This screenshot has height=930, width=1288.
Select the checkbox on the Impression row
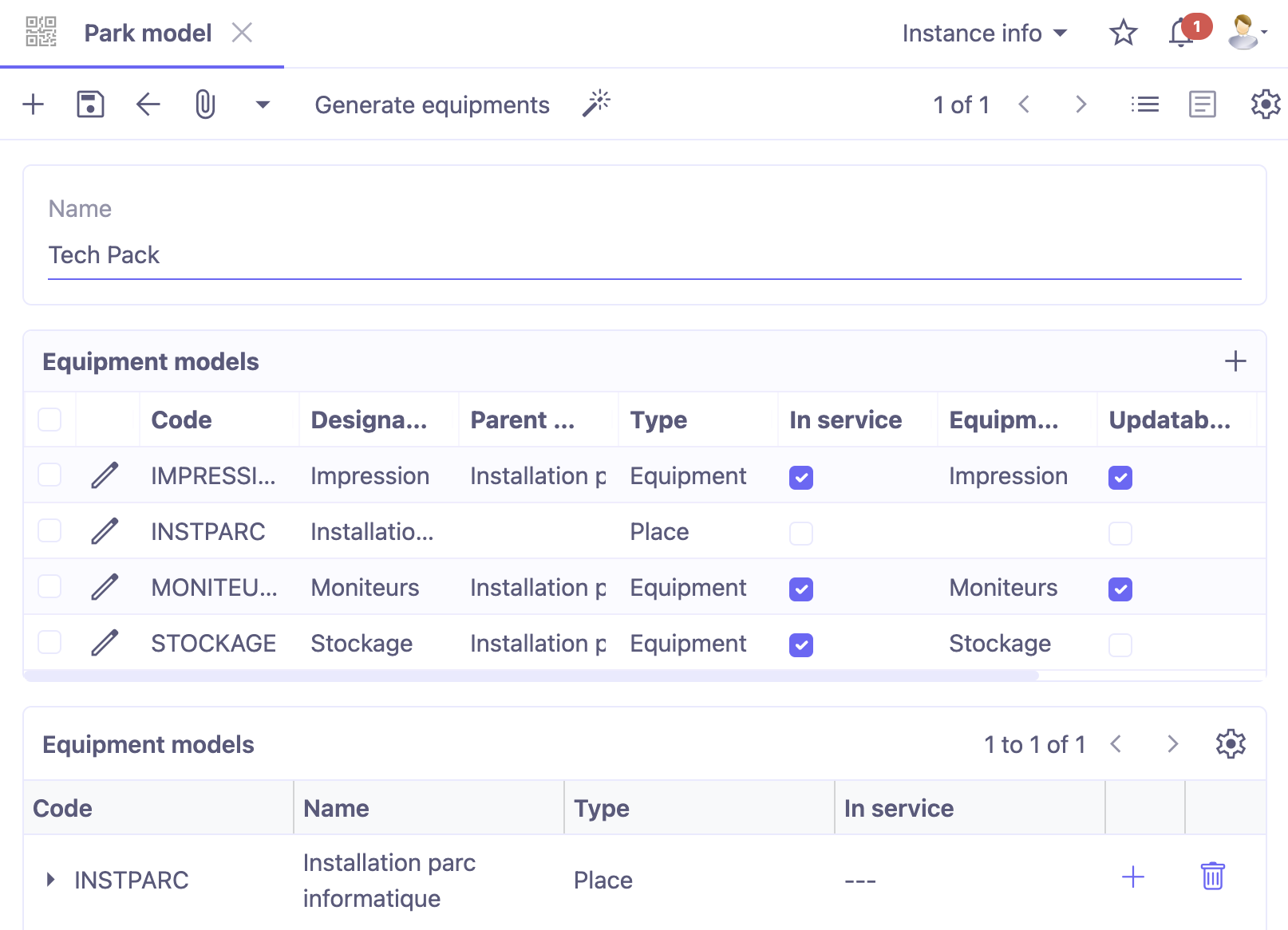click(x=49, y=475)
